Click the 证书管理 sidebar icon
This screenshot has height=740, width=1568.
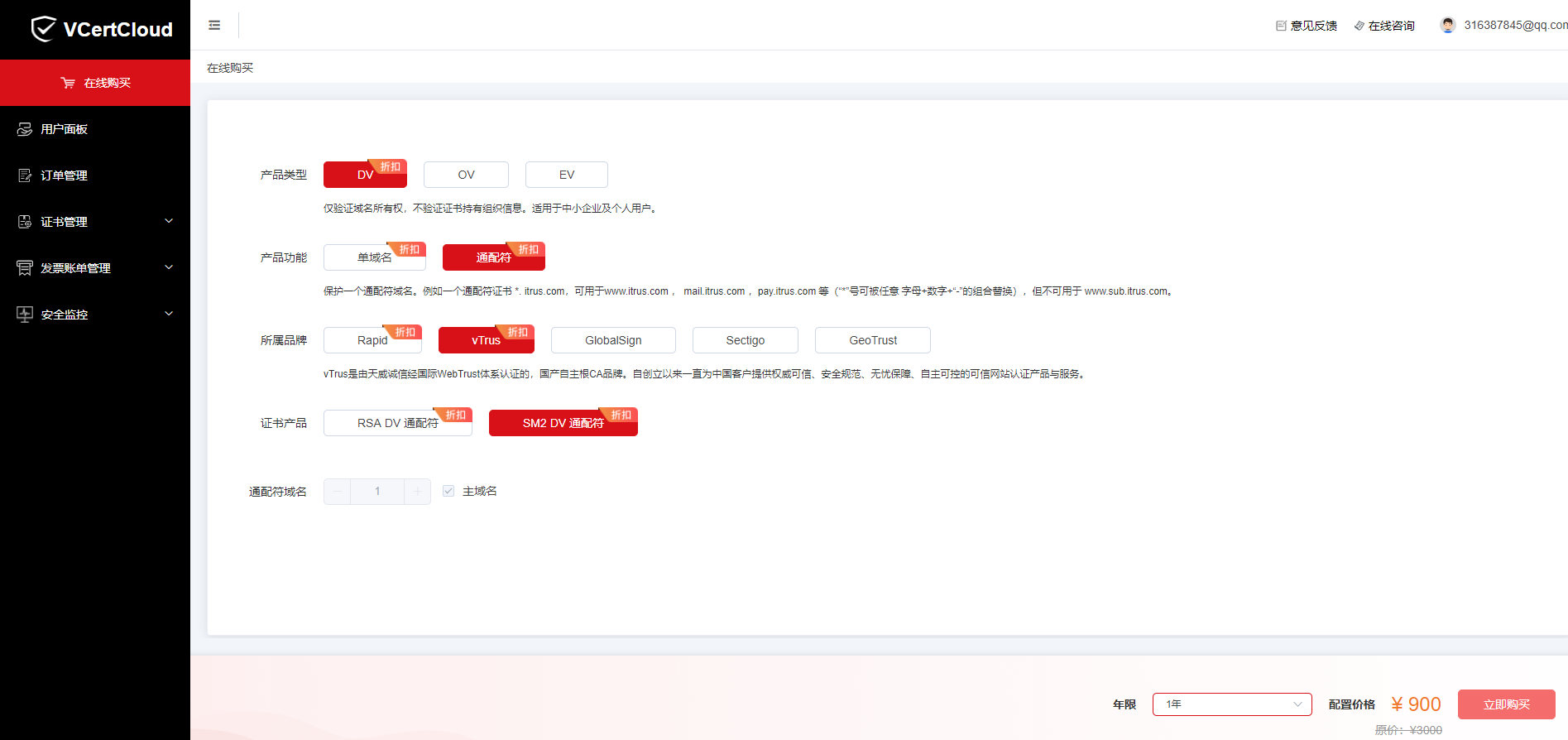(x=25, y=222)
